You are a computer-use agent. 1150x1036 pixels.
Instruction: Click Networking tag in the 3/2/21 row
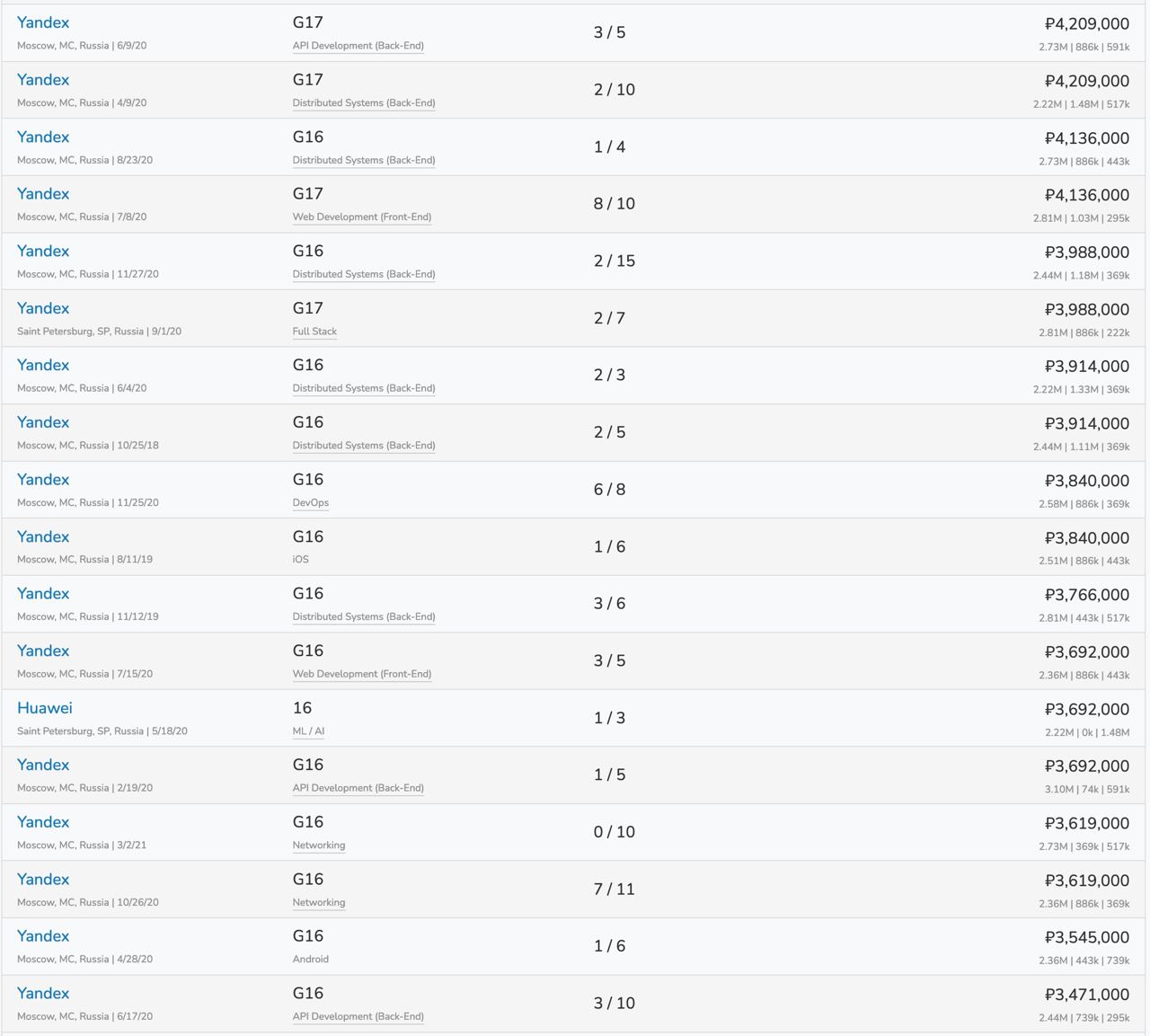[319, 846]
